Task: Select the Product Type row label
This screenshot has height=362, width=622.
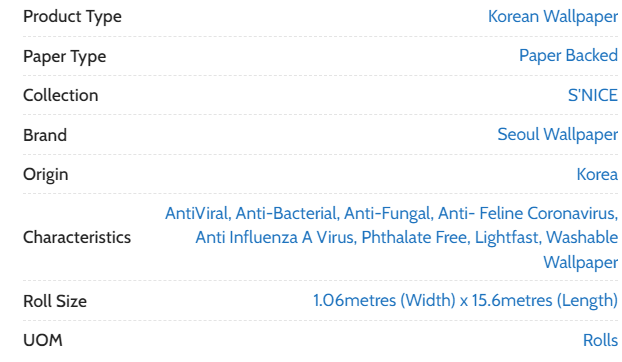Action: [72, 17]
